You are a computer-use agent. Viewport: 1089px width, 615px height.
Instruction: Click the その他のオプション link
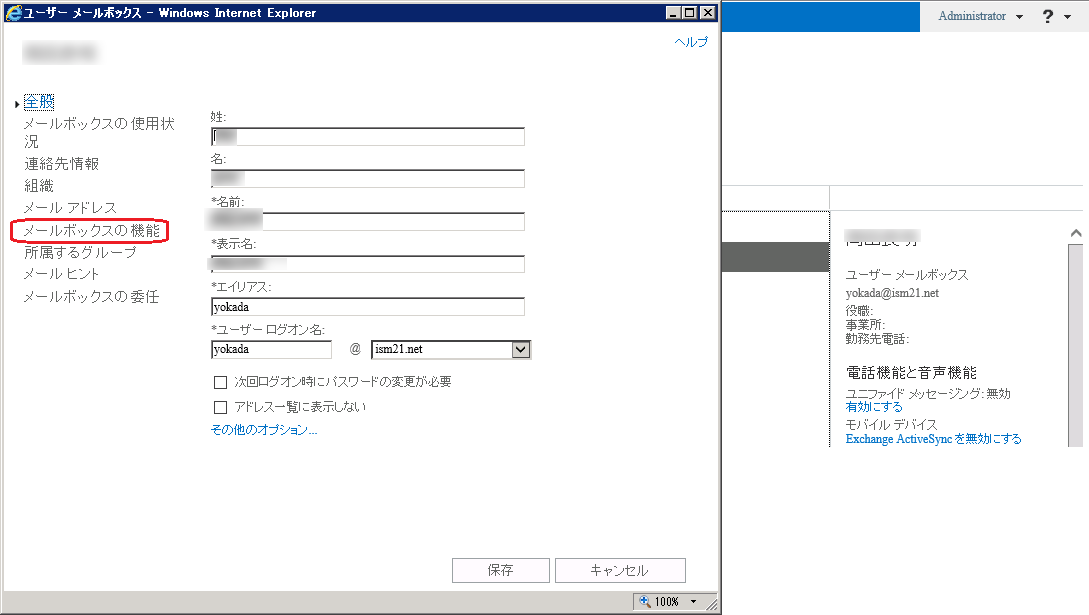[264, 430]
